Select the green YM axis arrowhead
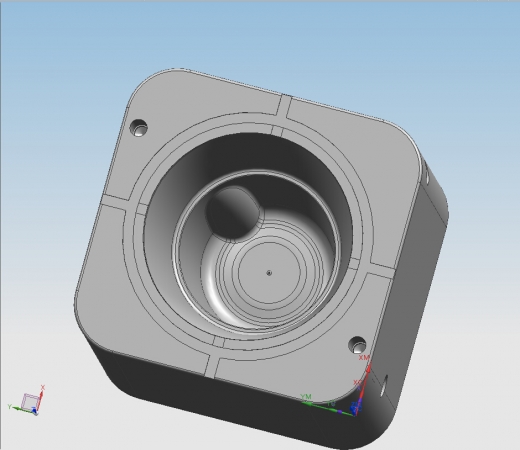This screenshot has height=450, width=520. [x=307, y=404]
